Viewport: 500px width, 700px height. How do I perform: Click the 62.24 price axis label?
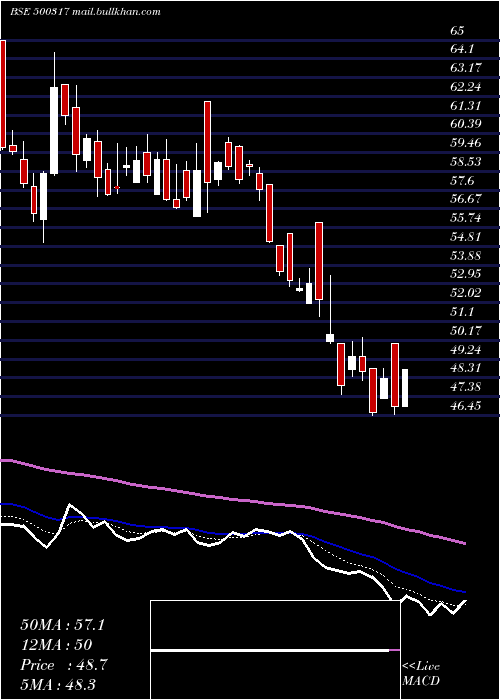[x=465, y=87]
